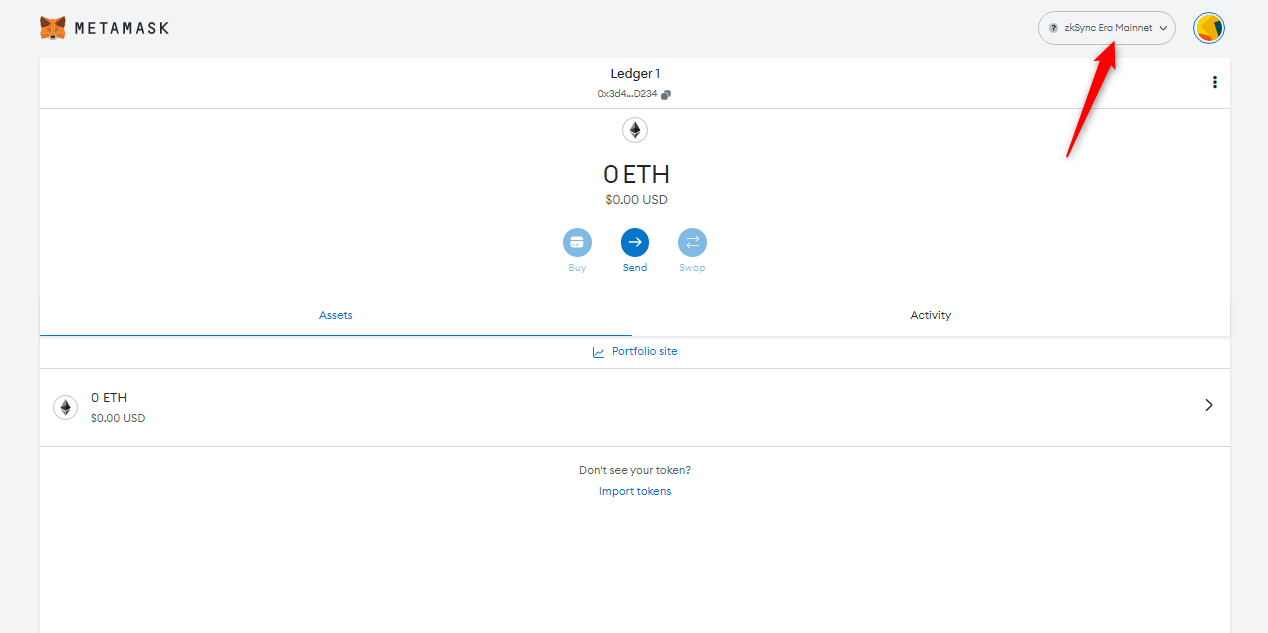Click the Send arrow button
The image size is (1268, 633).
coord(635,243)
